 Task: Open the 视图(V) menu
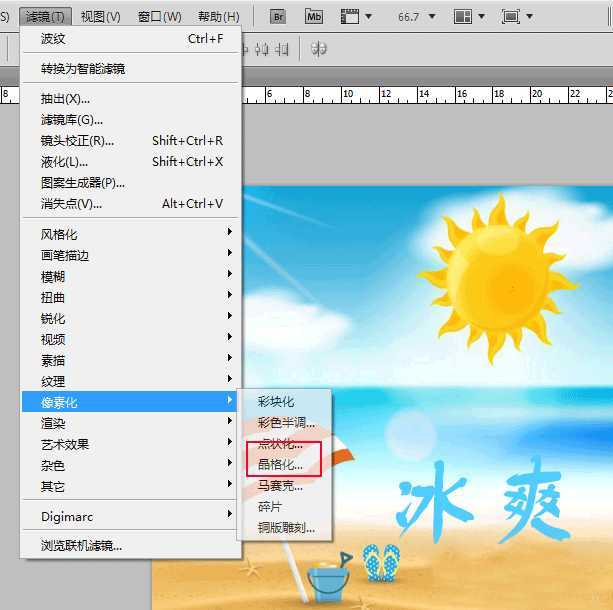pyautogui.click(x=100, y=17)
